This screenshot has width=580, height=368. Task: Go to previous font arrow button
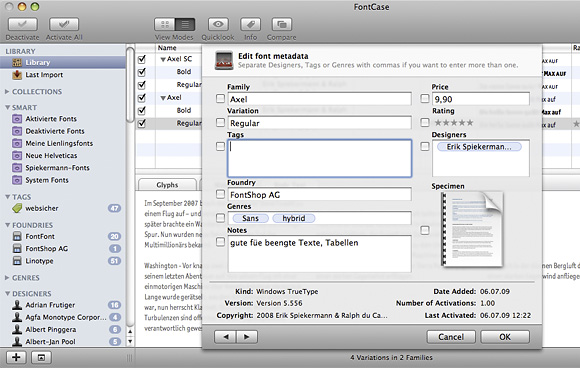tap(225, 337)
